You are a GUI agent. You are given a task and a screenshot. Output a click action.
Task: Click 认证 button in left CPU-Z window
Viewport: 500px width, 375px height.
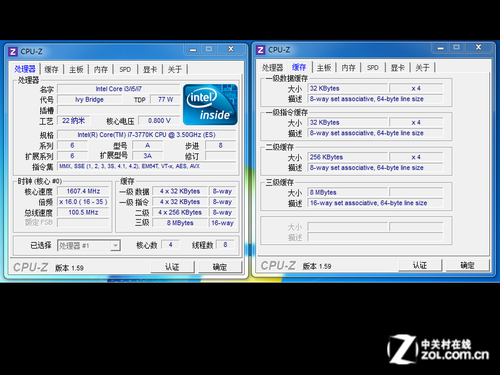tap(172, 267)
